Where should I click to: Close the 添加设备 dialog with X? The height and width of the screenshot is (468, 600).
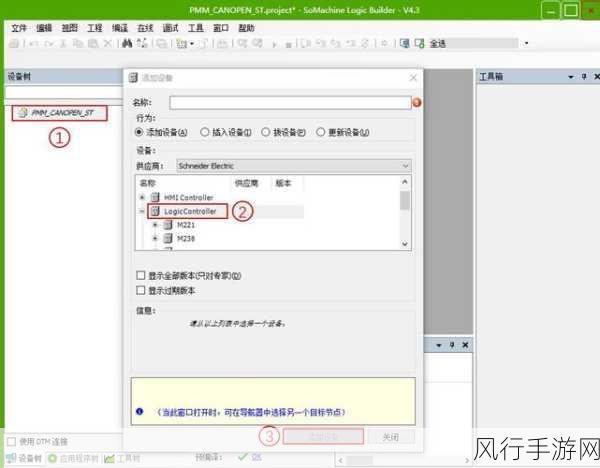click(413, 78)
